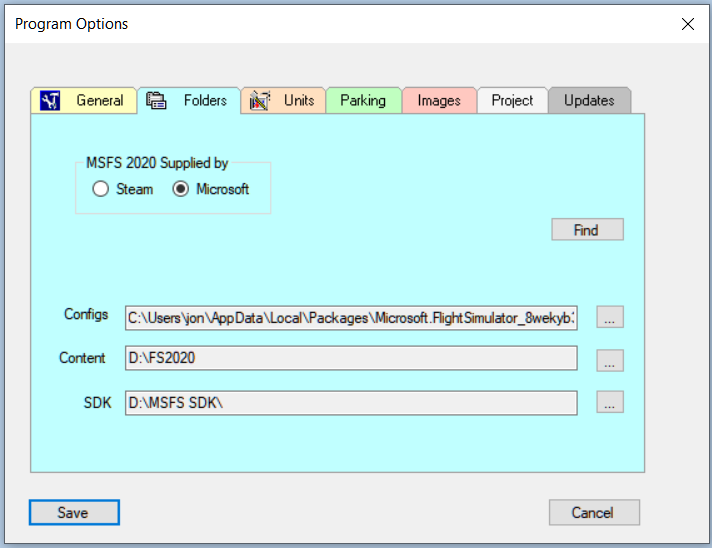This screenshot has width=712, height=548.
Task: Open the Parking tab
Action: tap(363, 100)
